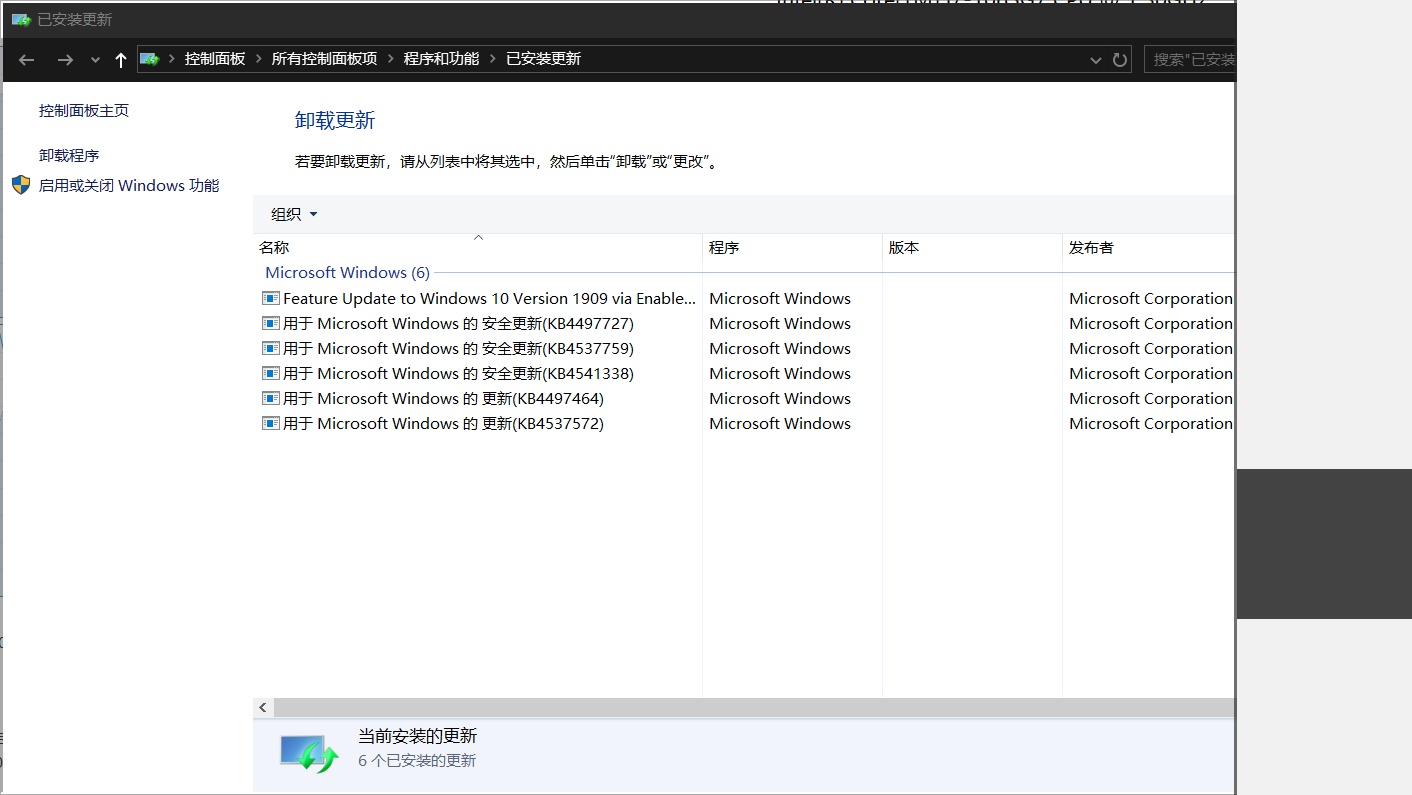Screen dimensions: 1412x795
Task: Sort by 名称 column header
Action: tap(478, 248)
